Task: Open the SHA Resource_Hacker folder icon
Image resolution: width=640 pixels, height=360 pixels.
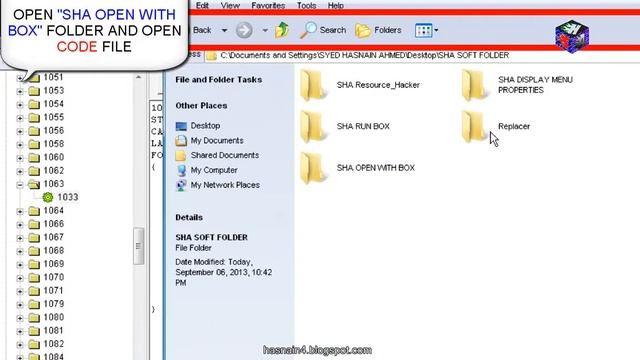Action: [x=313, y=85]
